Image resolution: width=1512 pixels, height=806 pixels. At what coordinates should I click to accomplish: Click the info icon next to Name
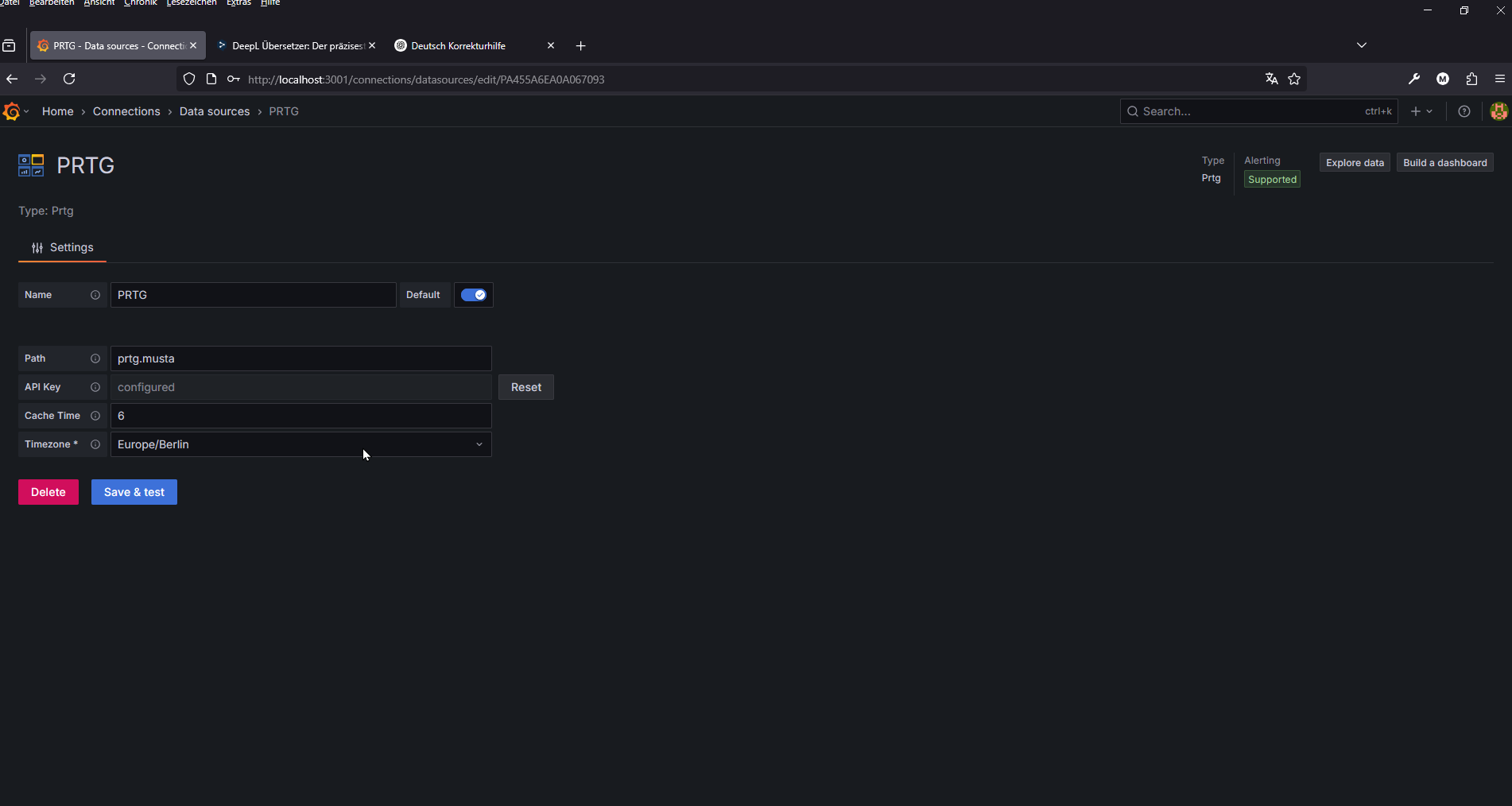pos(95,295)
